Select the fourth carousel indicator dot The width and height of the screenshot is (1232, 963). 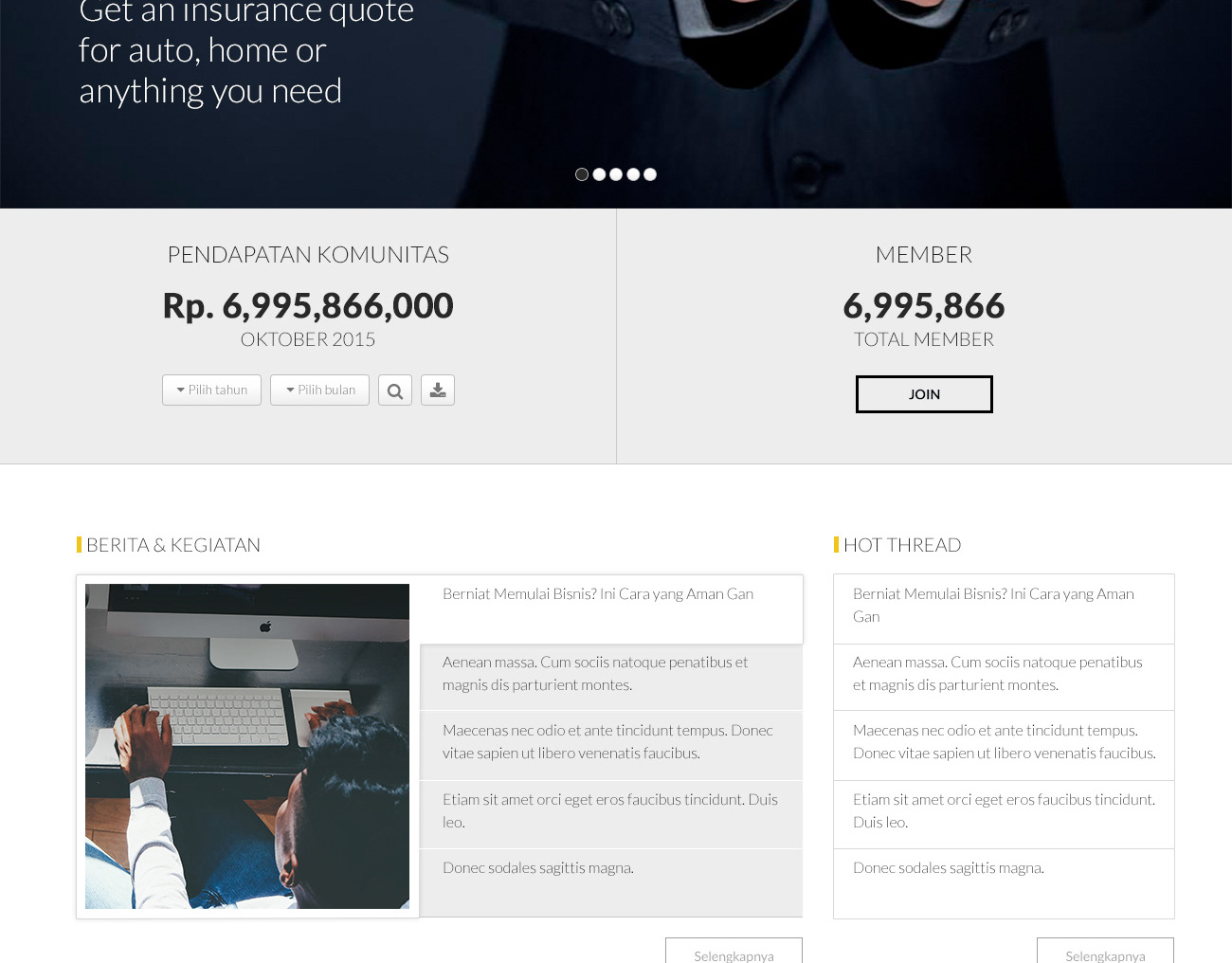click(x=633, y=174)
